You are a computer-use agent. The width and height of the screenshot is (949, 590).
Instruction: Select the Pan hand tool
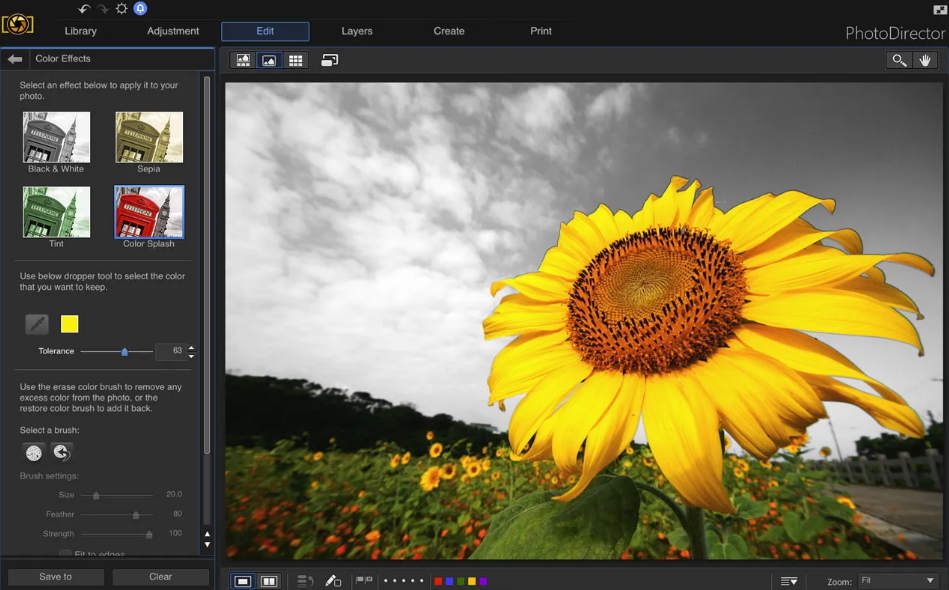925,60
